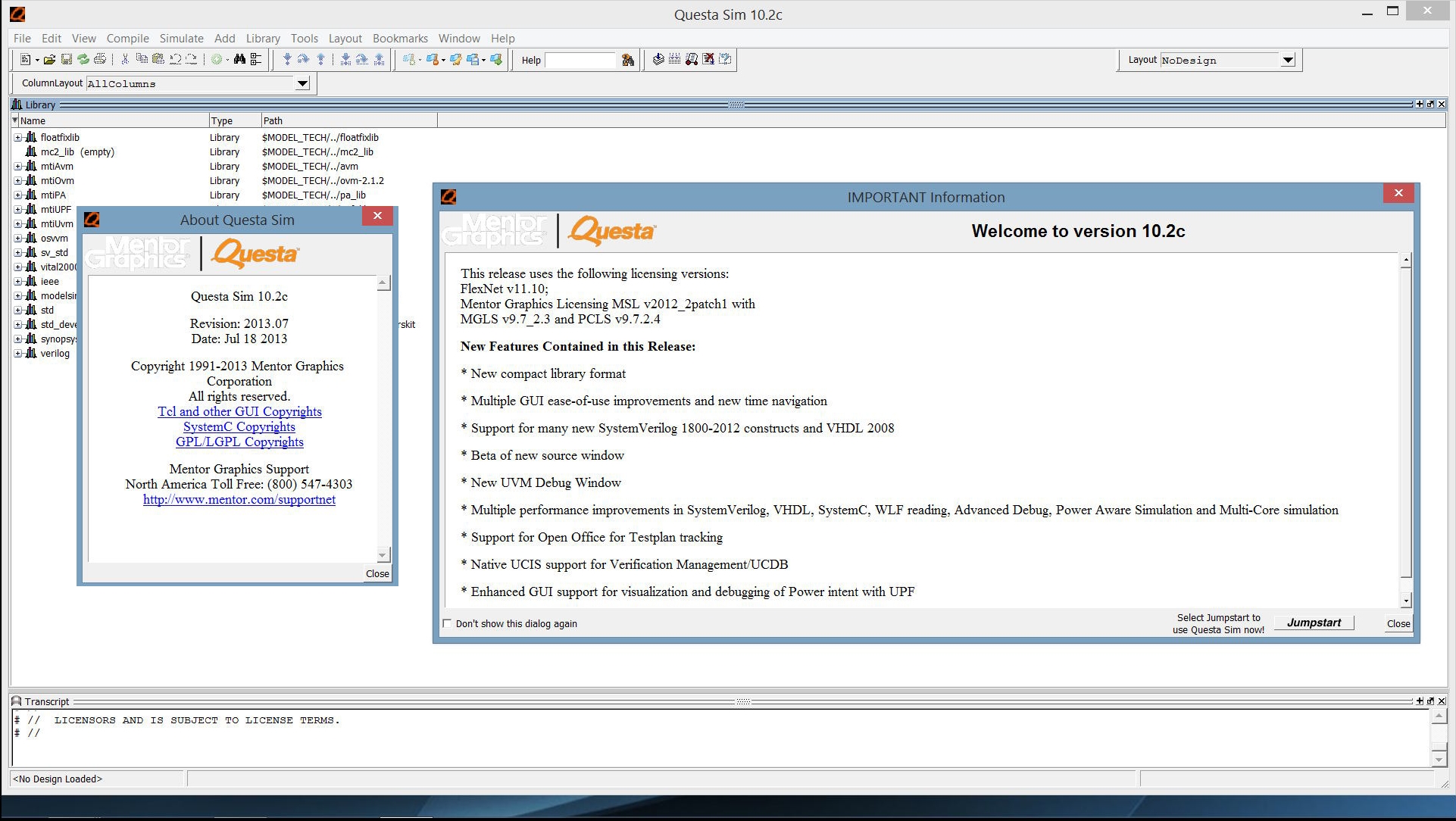Click the green Reload icon
The image size is (1456, 821).
tap(83, 60)
